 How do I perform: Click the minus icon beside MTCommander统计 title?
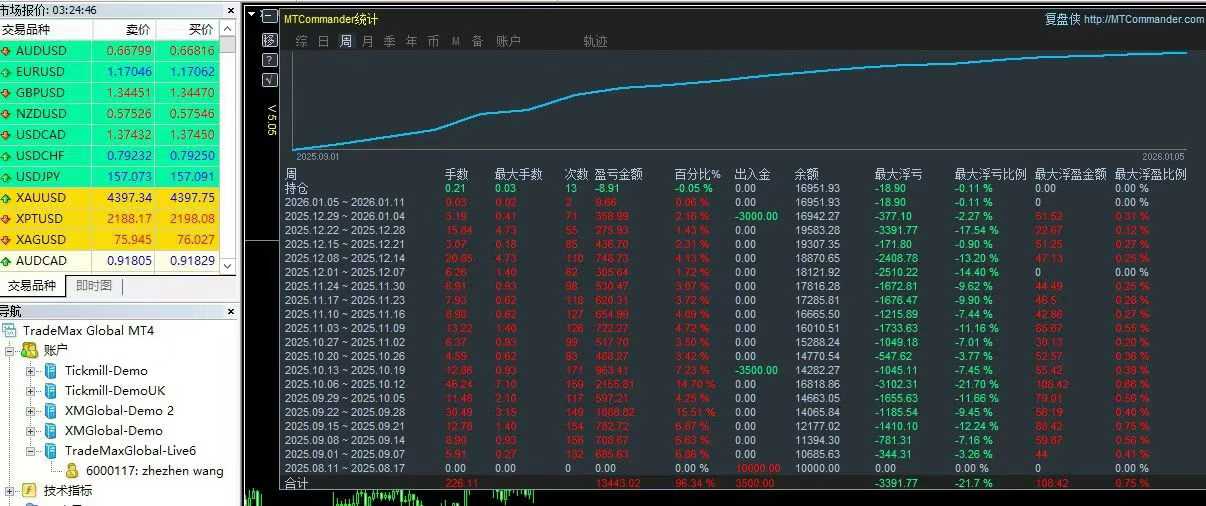pos(270,17)
